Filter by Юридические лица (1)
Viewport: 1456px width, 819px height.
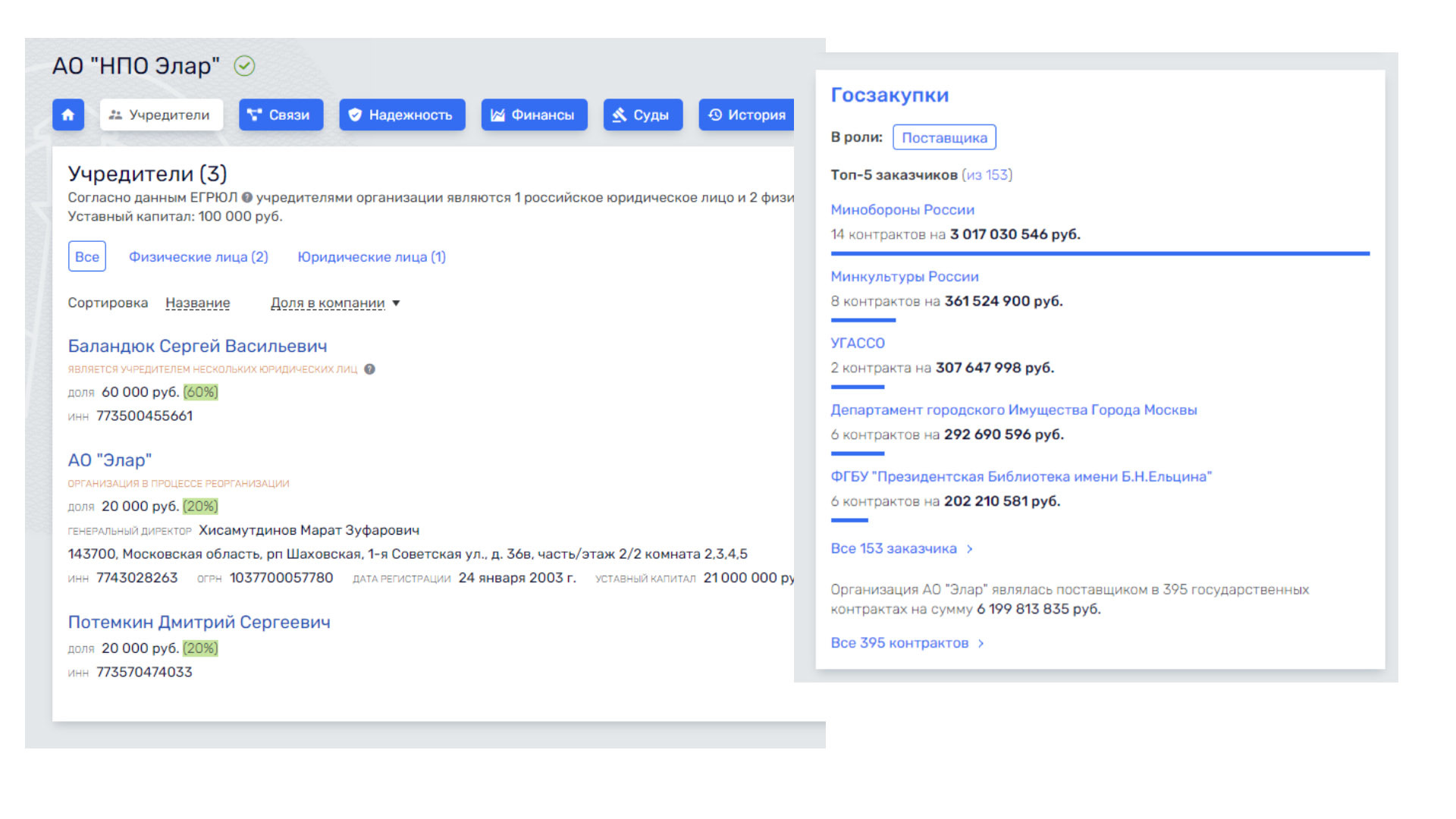click(x=372, y=257)
